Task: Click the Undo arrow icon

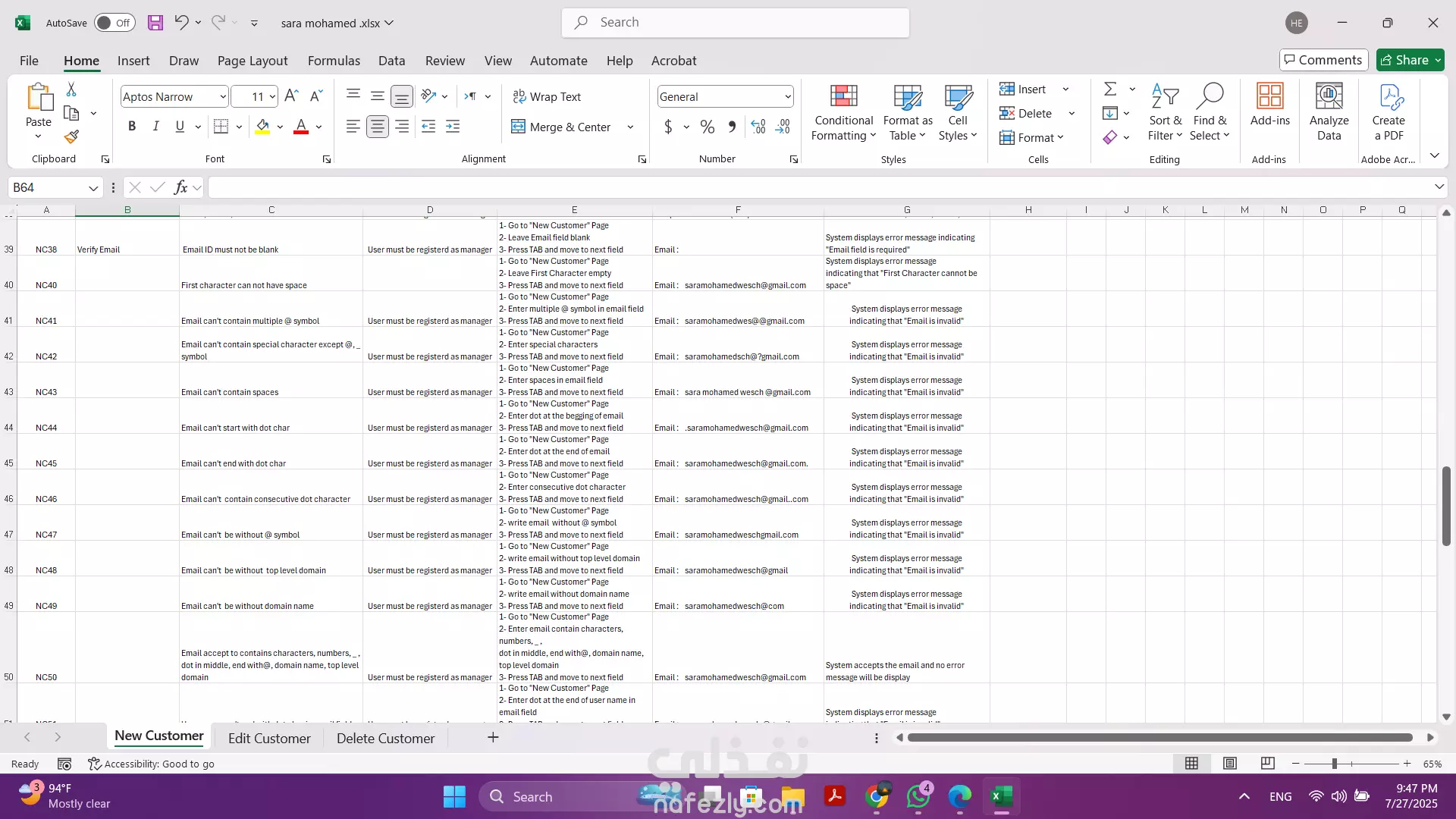Action: (x=181, y=23)
